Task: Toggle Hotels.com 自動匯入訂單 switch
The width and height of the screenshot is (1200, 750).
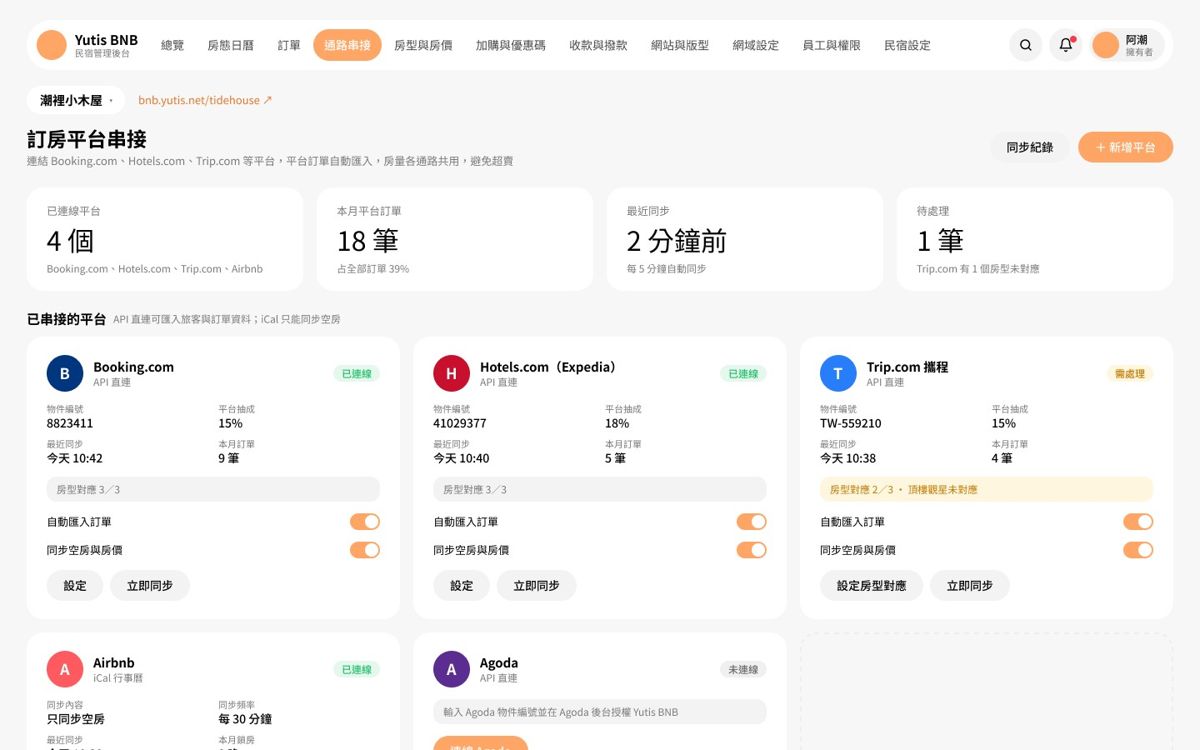Action: [x=751, y=522]
